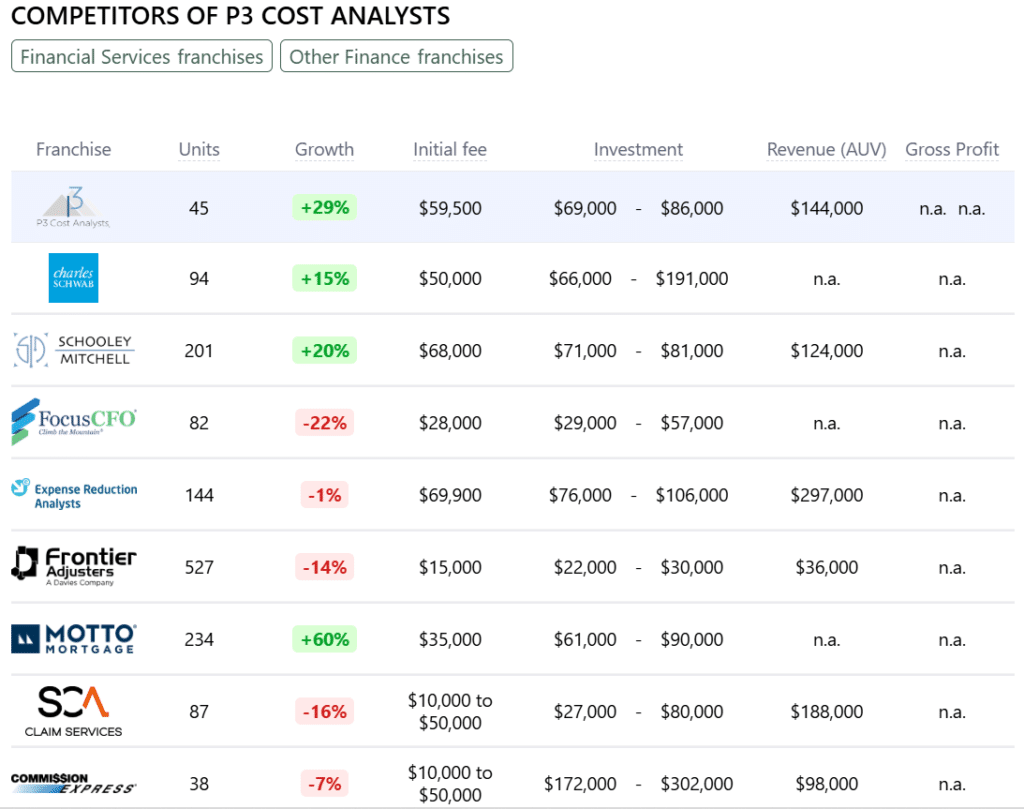Screen dimensions: 1024x809
Task: Click the $28,000 initial fee
Action: pos(450,423)
